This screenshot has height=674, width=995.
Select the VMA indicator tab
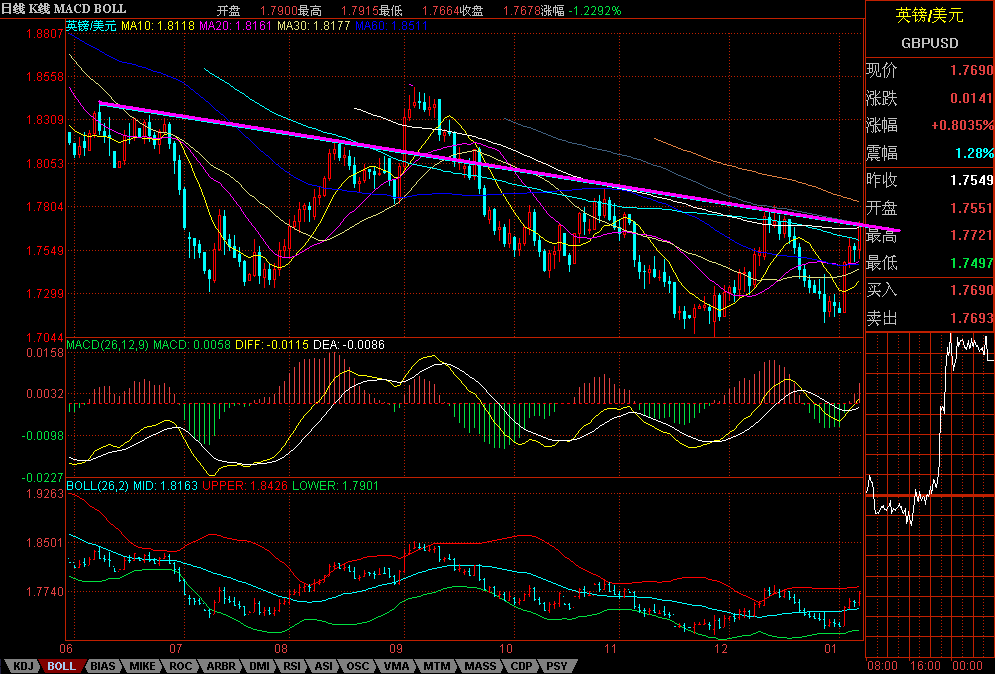point(397,666)
